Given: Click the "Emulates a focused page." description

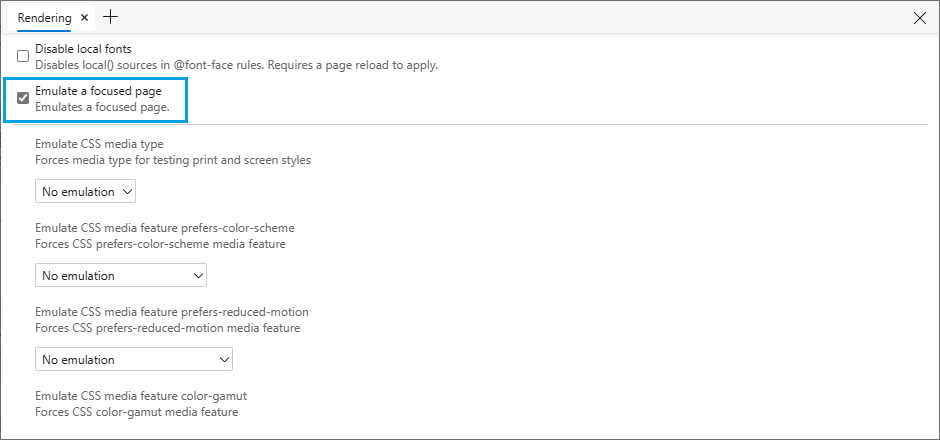Looking at the screenshot, I should click(x=102, y=107).
